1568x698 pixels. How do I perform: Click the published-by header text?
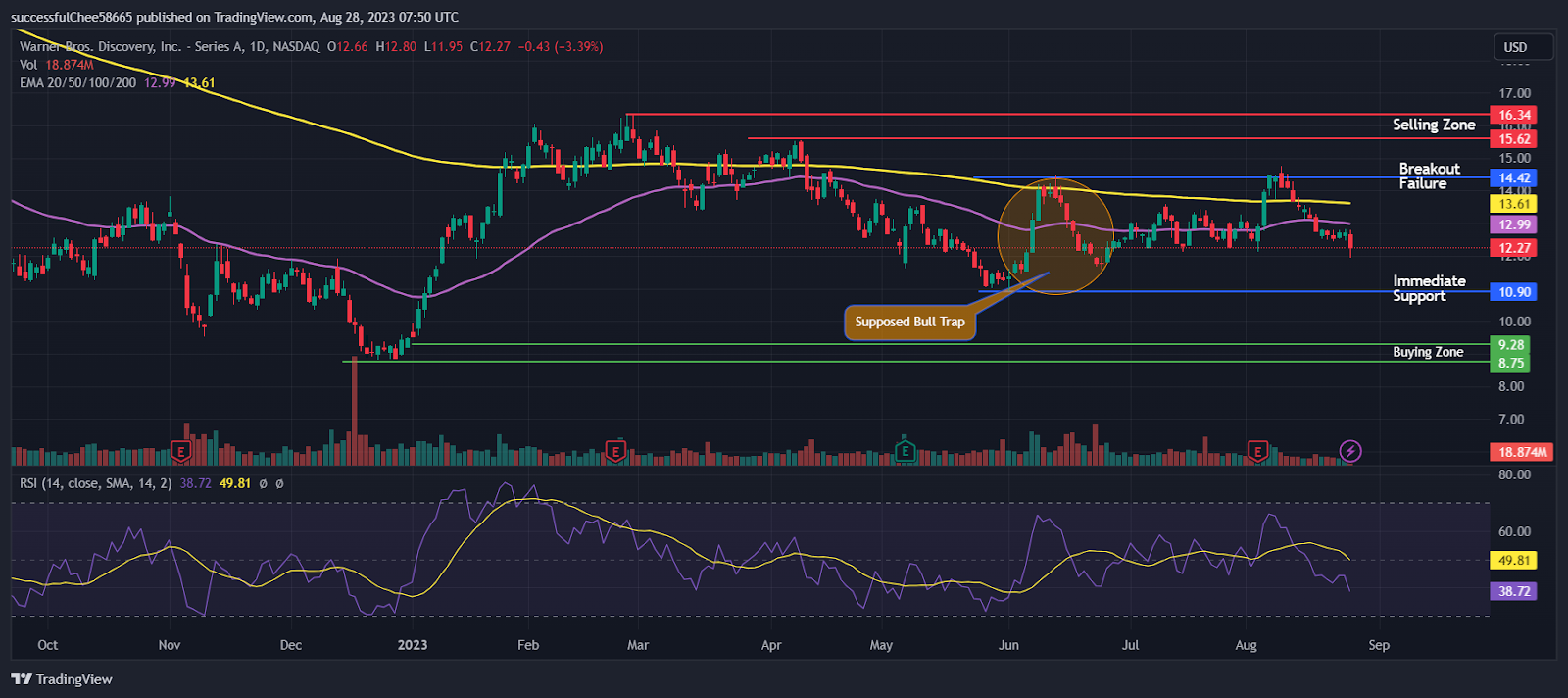[234, 17]
